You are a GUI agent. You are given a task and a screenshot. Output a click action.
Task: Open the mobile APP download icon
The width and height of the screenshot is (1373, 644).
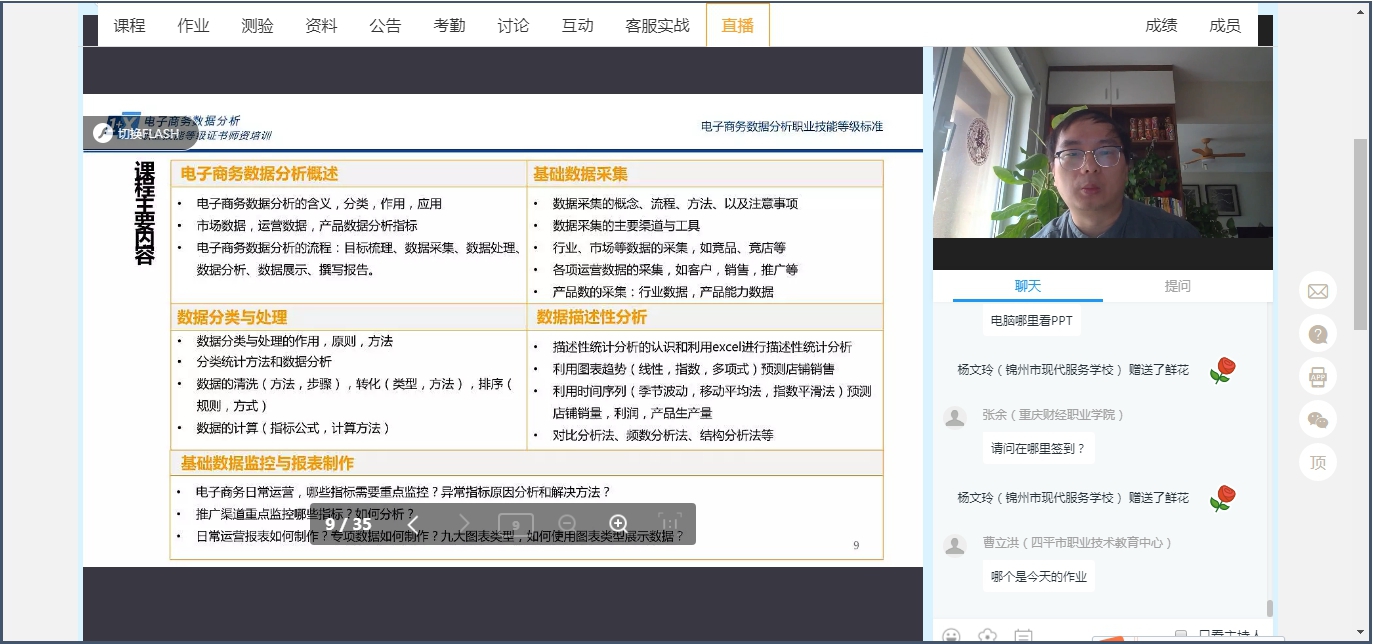click(1318, 377)
